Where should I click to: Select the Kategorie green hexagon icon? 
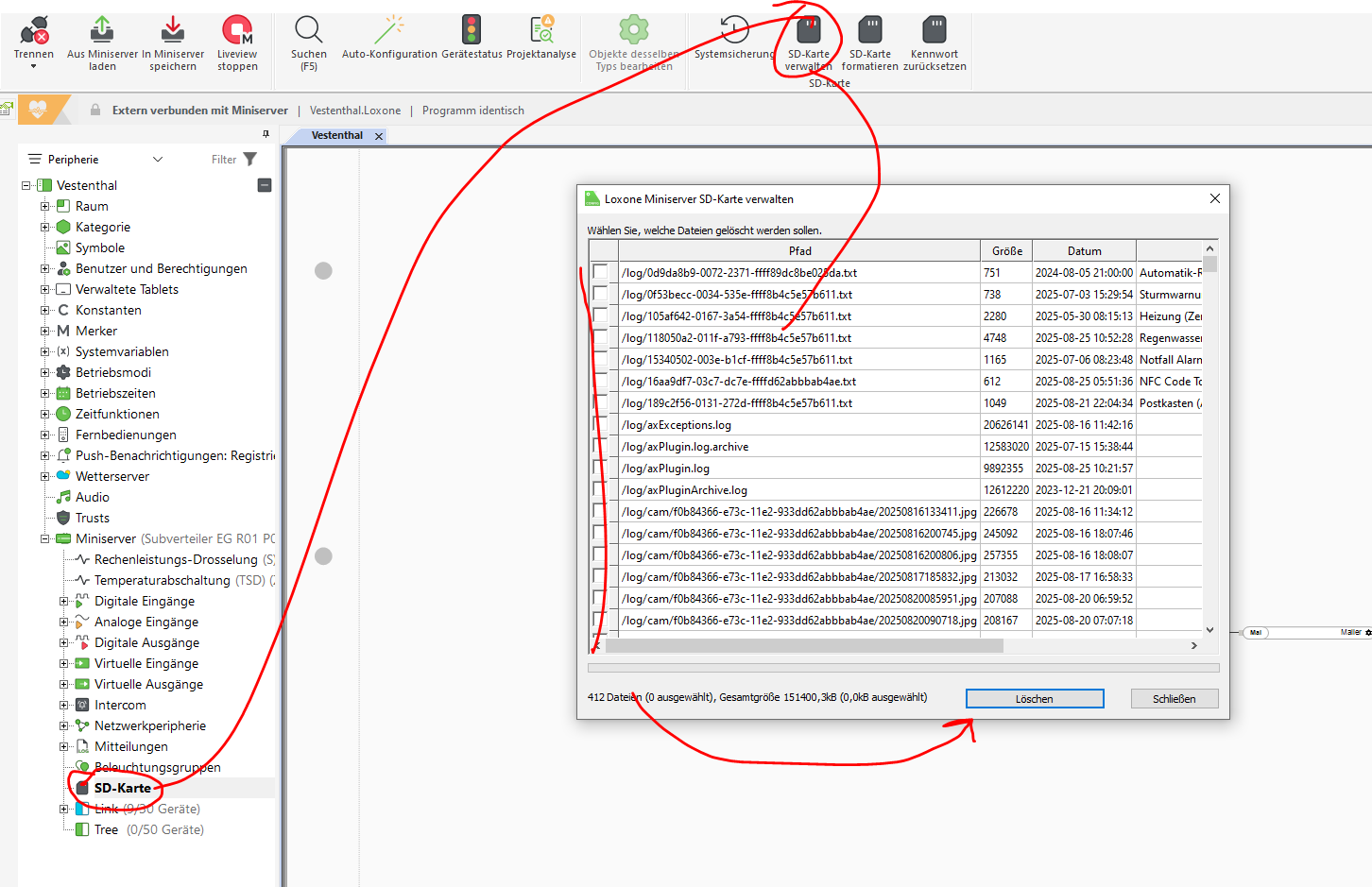tap(63, 227)
